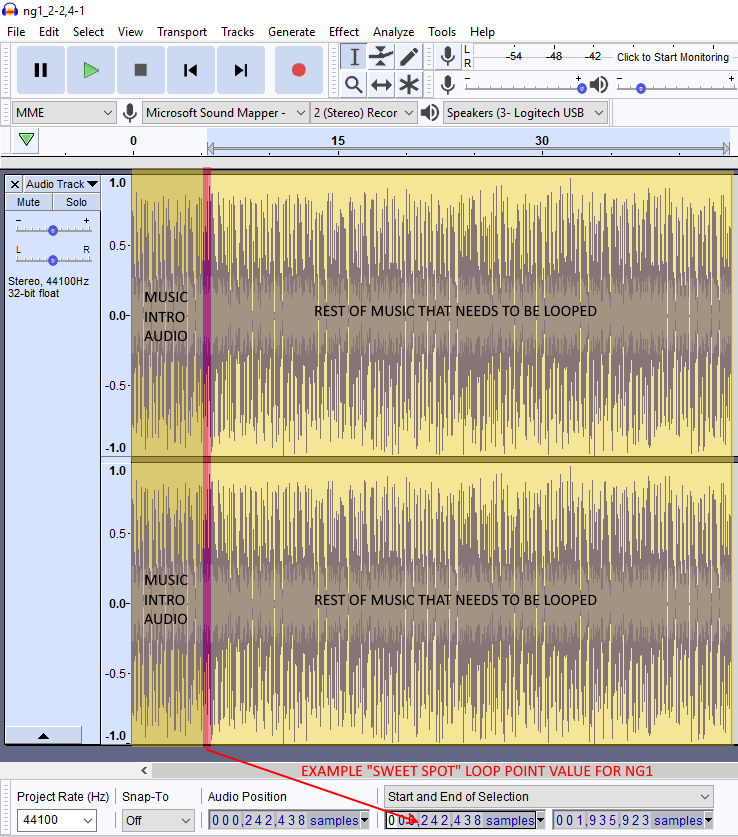This screenshot has height=837, width=738.
Task: Select the Envelope tool
Action: (x=381, y=57)
